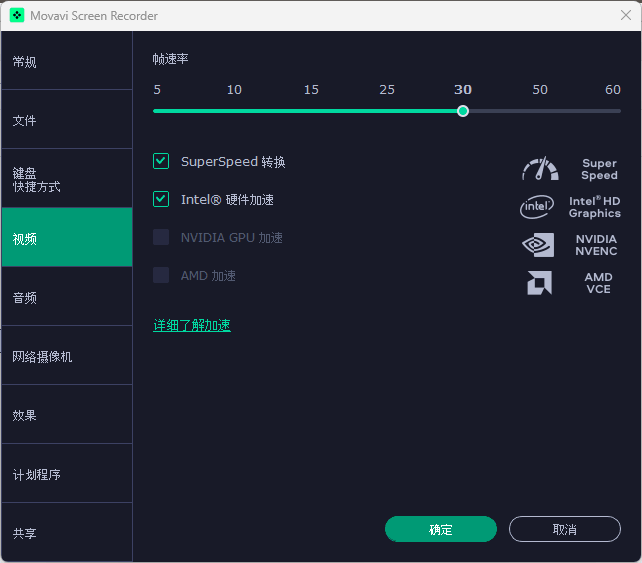Toggle the Intel® 硬件加速 checkbox
This screenshot has height=563, width=642.
pos(161,199)
